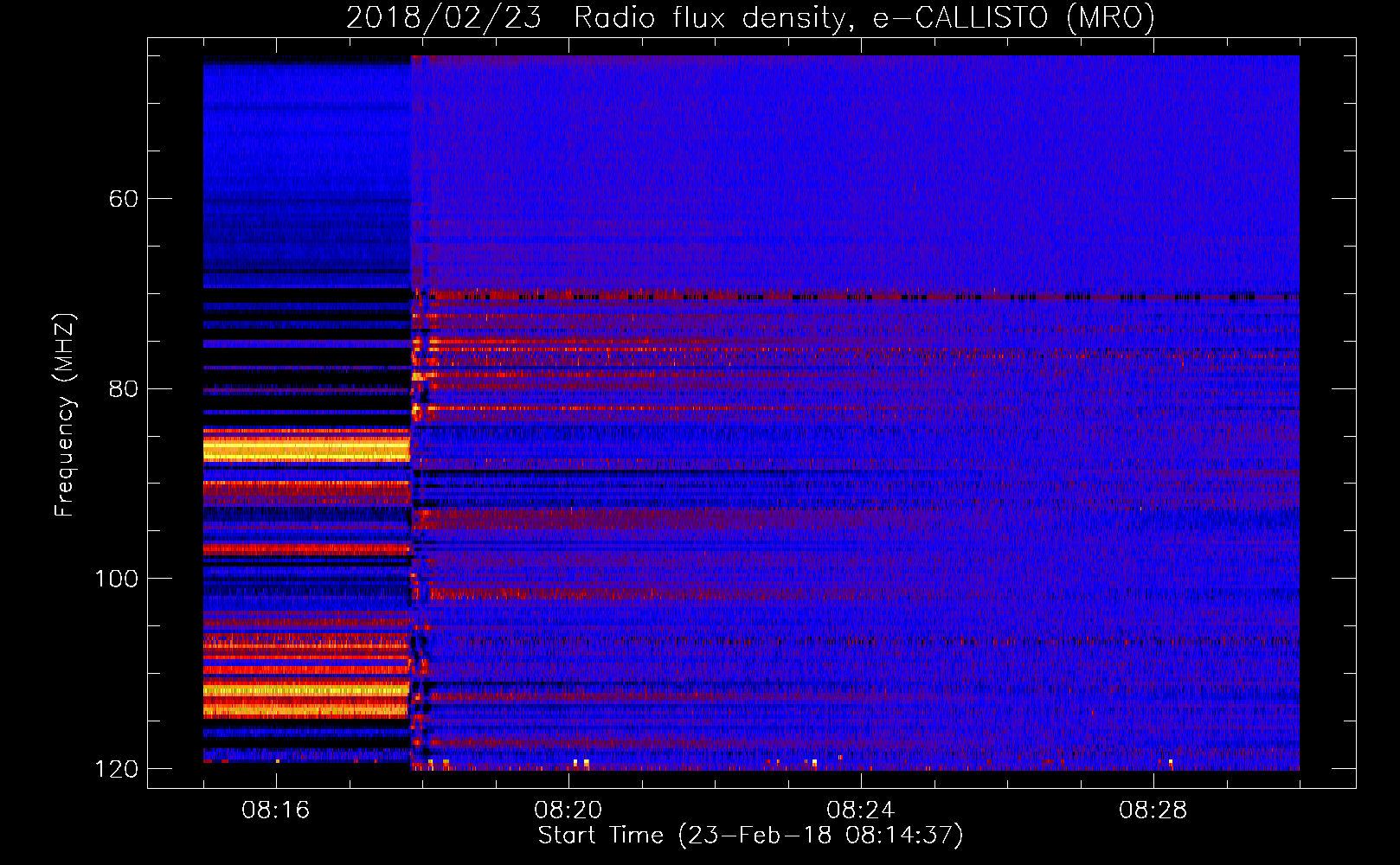Click the bright yellow band near 86 MHz
The width and height of the screenshot is (1400, 865).
(x=306, y=450)
